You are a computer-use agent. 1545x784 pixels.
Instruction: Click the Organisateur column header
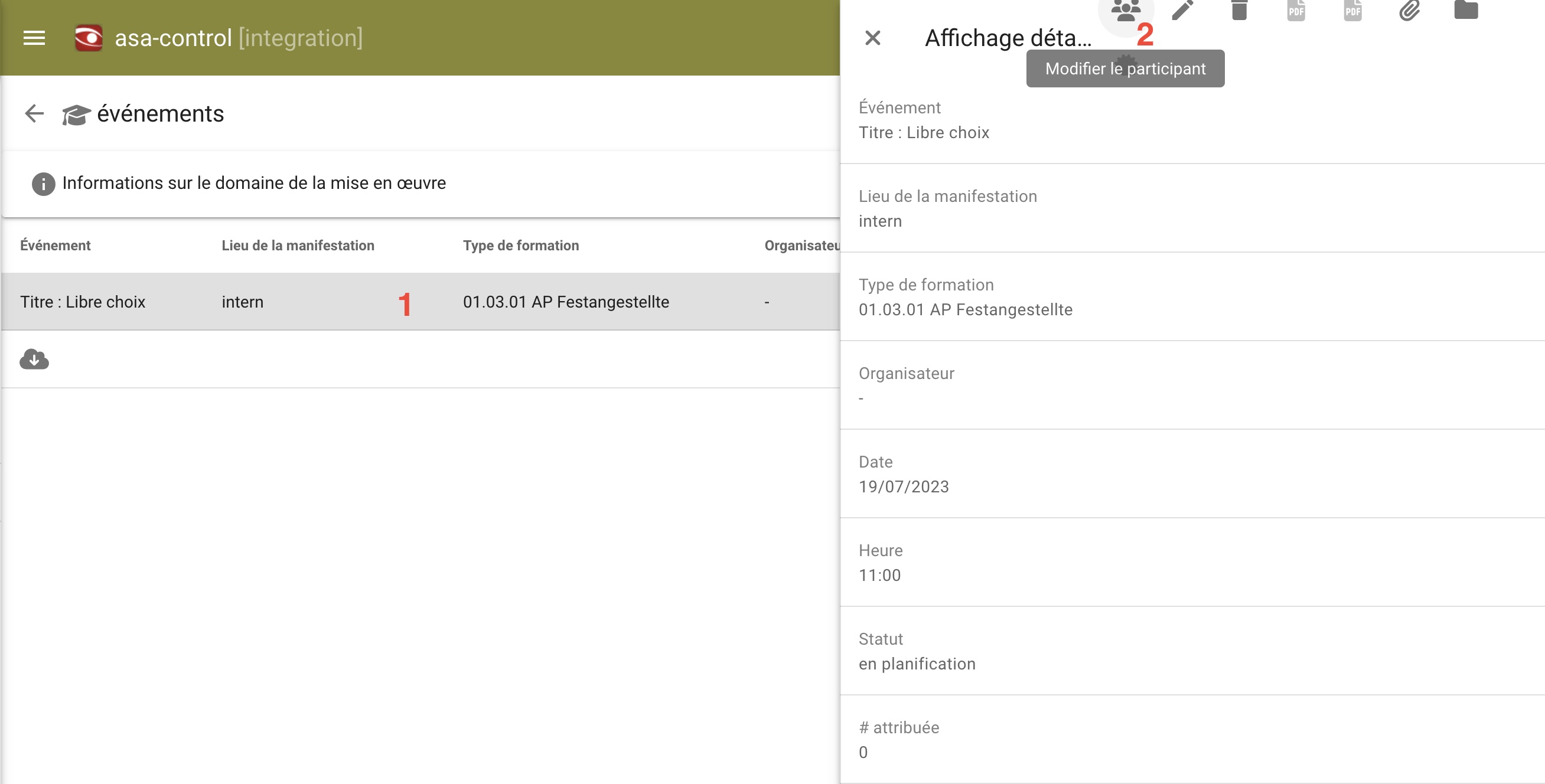pyautogui.click(x=801, y=245)
